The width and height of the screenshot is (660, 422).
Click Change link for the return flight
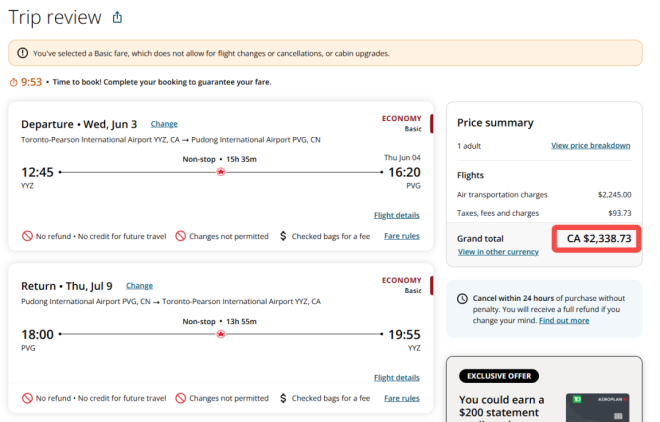coord(140,285)
